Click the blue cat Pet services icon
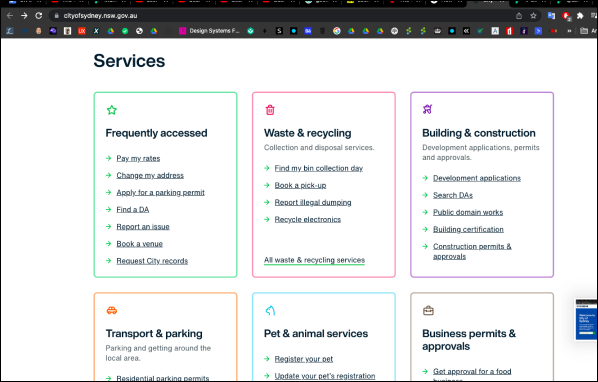598x382 pixels. [x=270, y=310]
